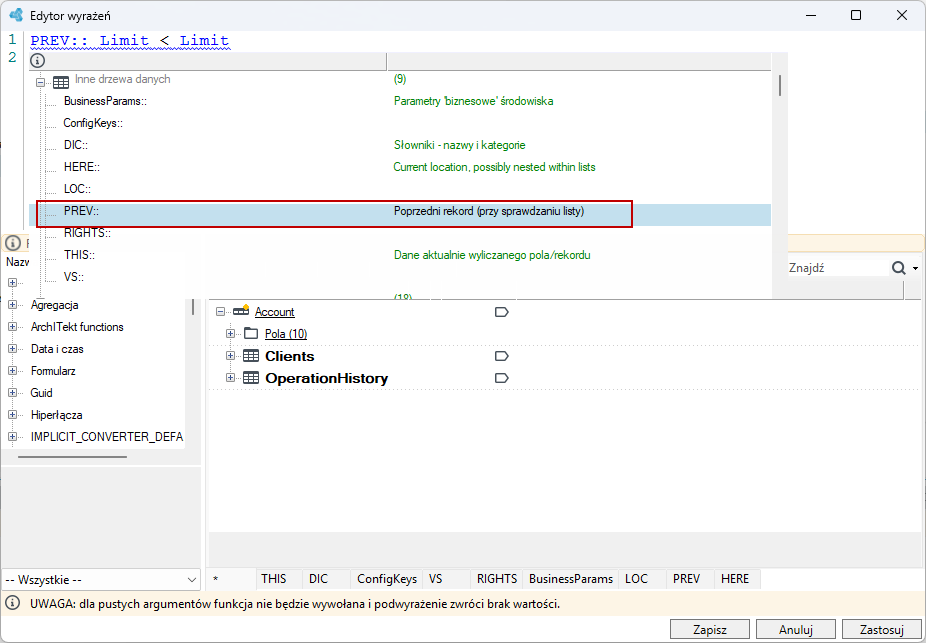Open the Account link in the tree
Screen dimensions: 926x643
pyautogui.click(x=275, y=312)
